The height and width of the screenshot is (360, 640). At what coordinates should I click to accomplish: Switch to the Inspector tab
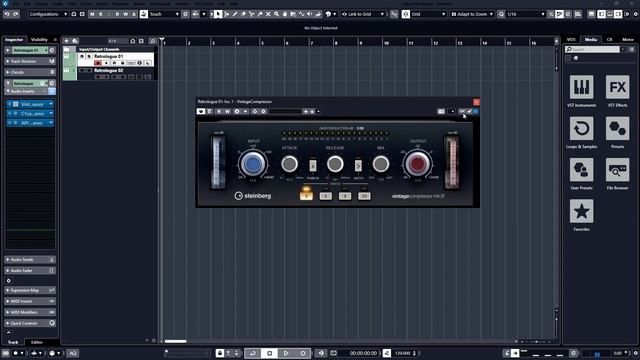14,40
